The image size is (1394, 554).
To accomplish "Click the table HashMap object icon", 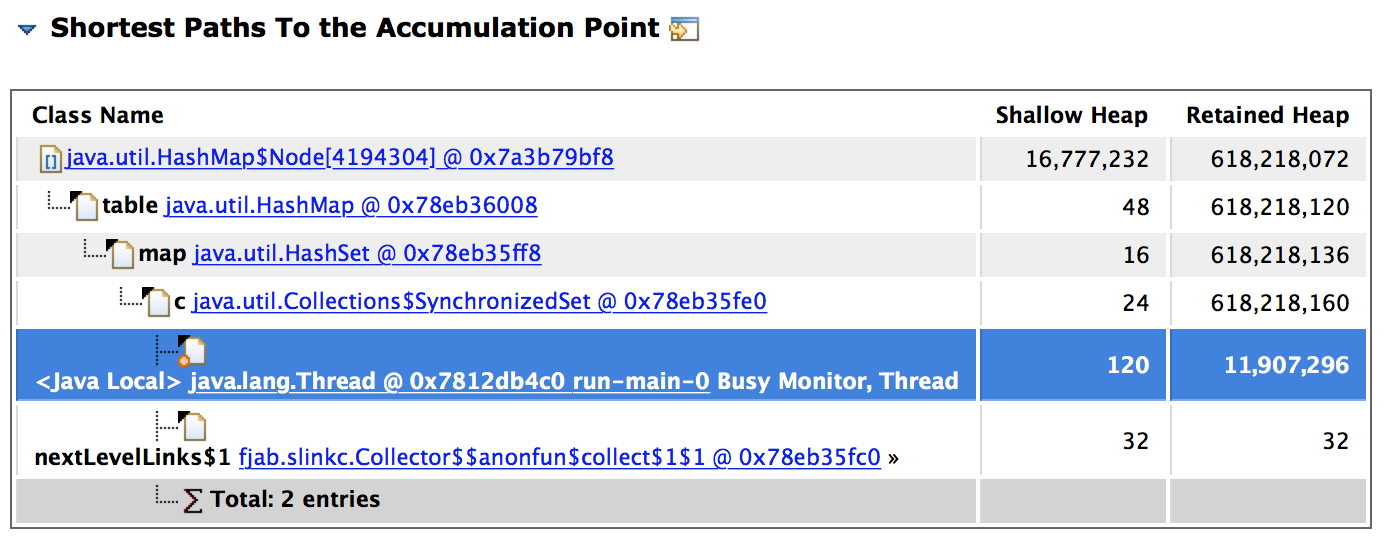I will click(86, 207).
